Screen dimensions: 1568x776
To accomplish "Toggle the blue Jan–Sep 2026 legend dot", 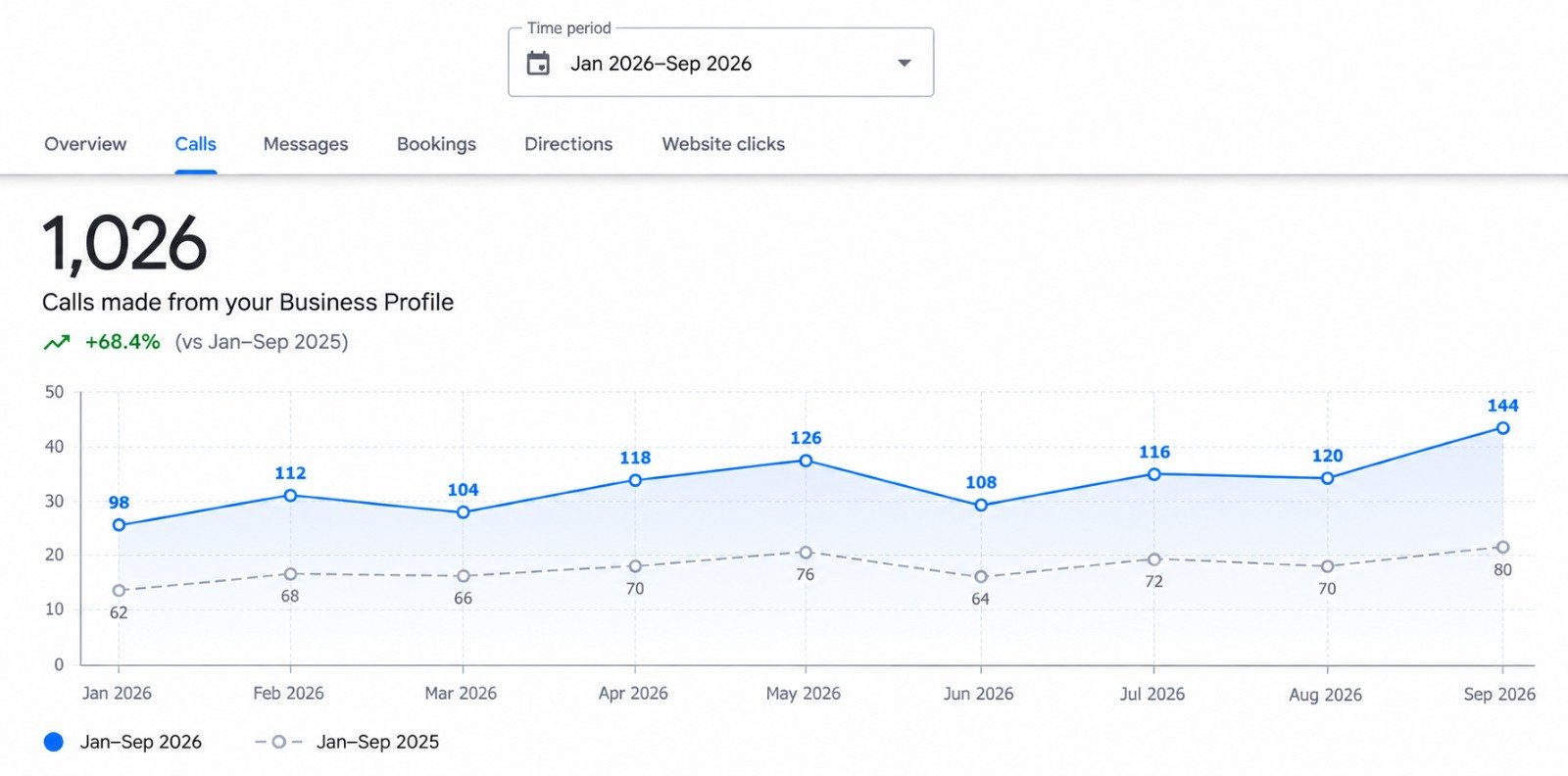I will click(x=54, y=742).
